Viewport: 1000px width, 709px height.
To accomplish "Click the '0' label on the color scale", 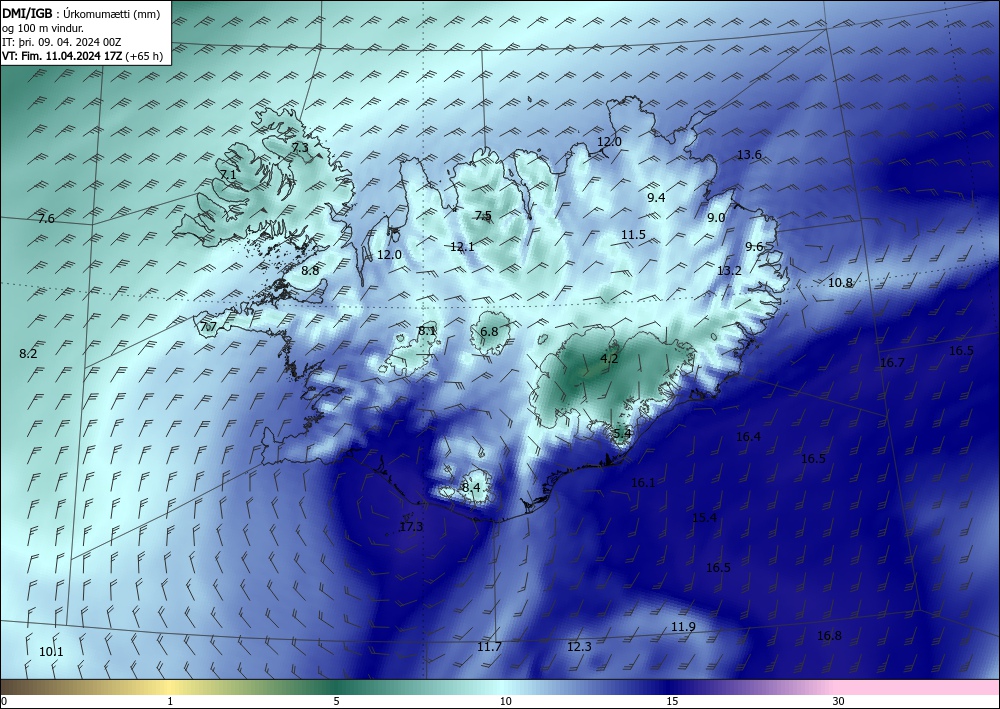I will click(x=4, y=702).
